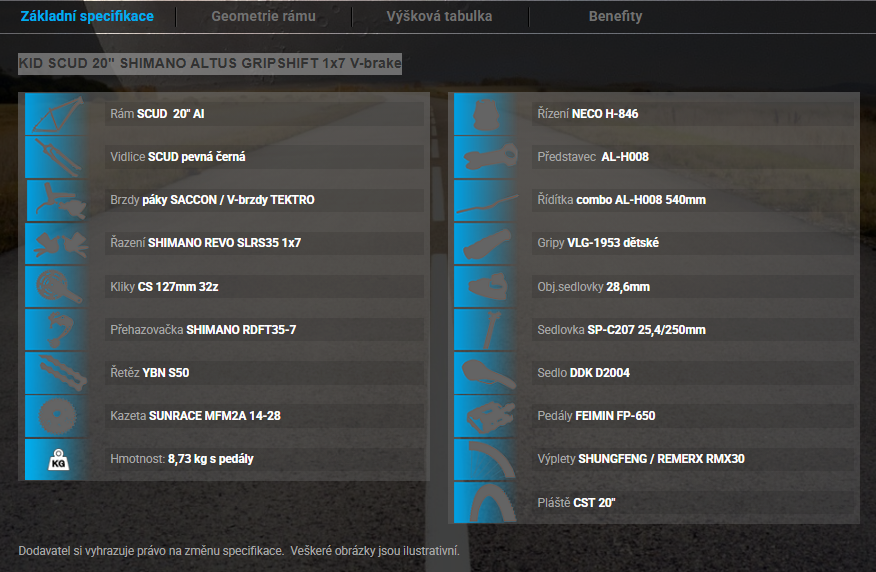This screenshot has height=572, width=876.
Task: Click the stem icon beside Představec
Action: (486, 157)
